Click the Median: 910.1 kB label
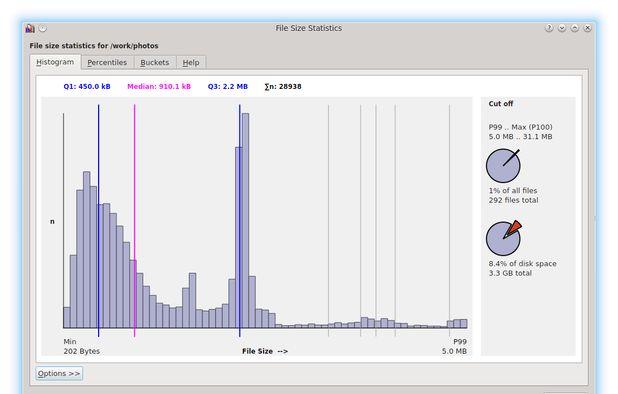This screenshot has width=618, height=394. click(159, 86)
